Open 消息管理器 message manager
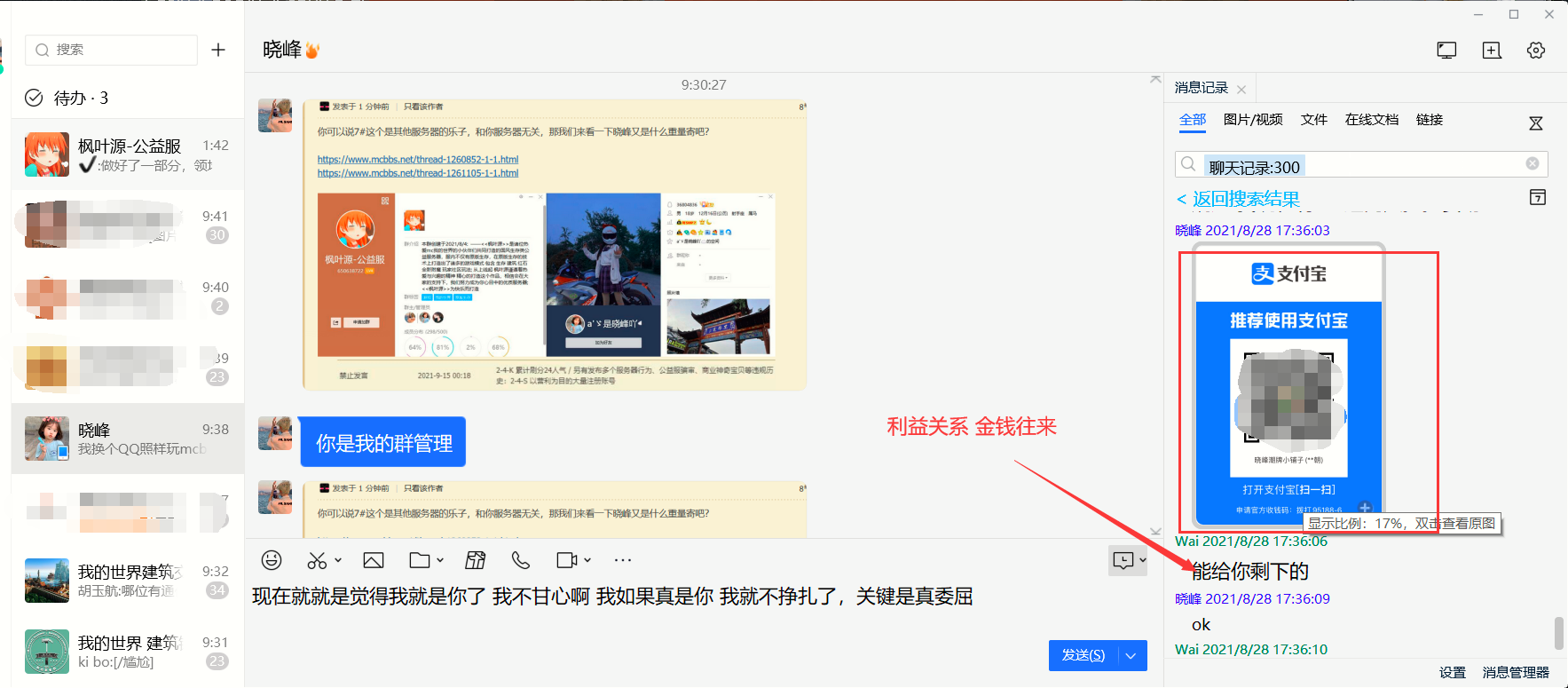1568x688 pixels. click(1516, 673)
